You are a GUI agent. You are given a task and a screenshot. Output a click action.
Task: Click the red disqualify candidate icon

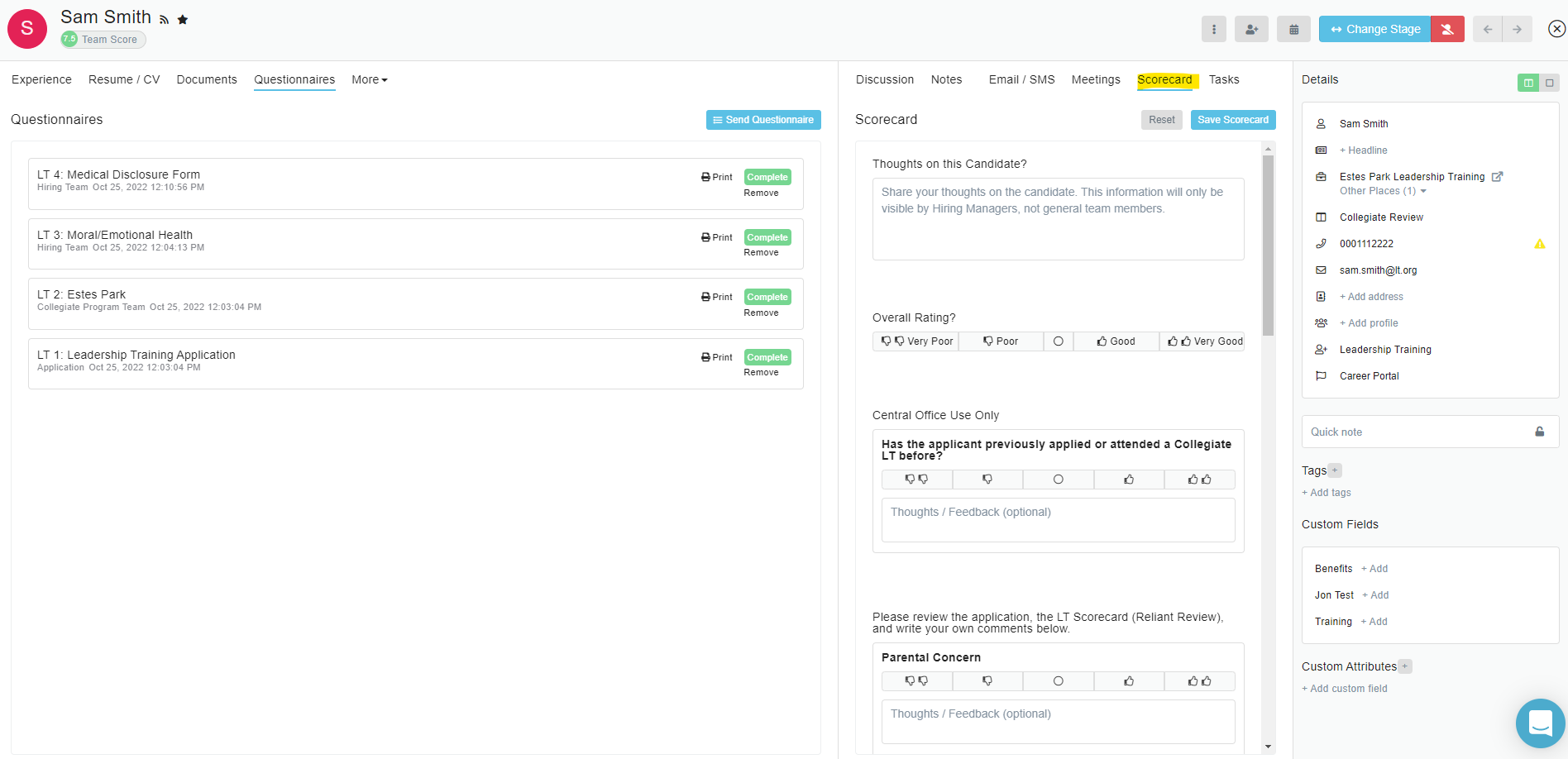(1447, 29)
